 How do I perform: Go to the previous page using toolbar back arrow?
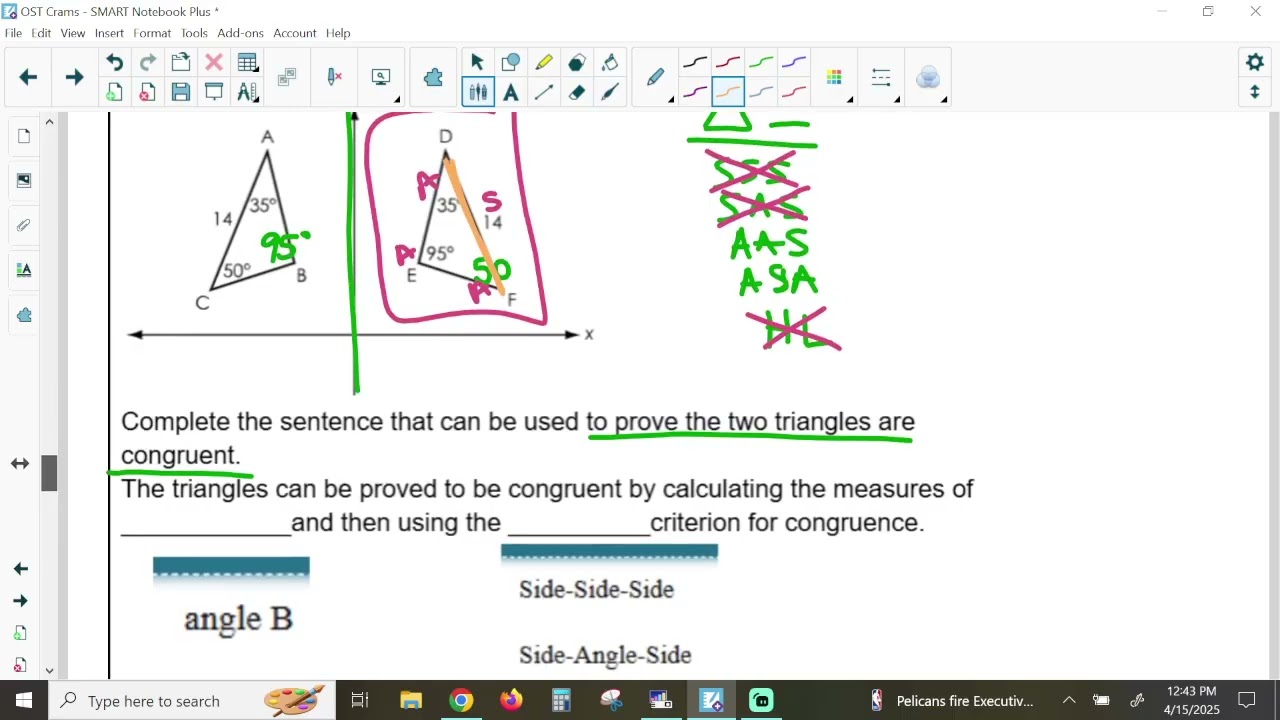point(28,77)
